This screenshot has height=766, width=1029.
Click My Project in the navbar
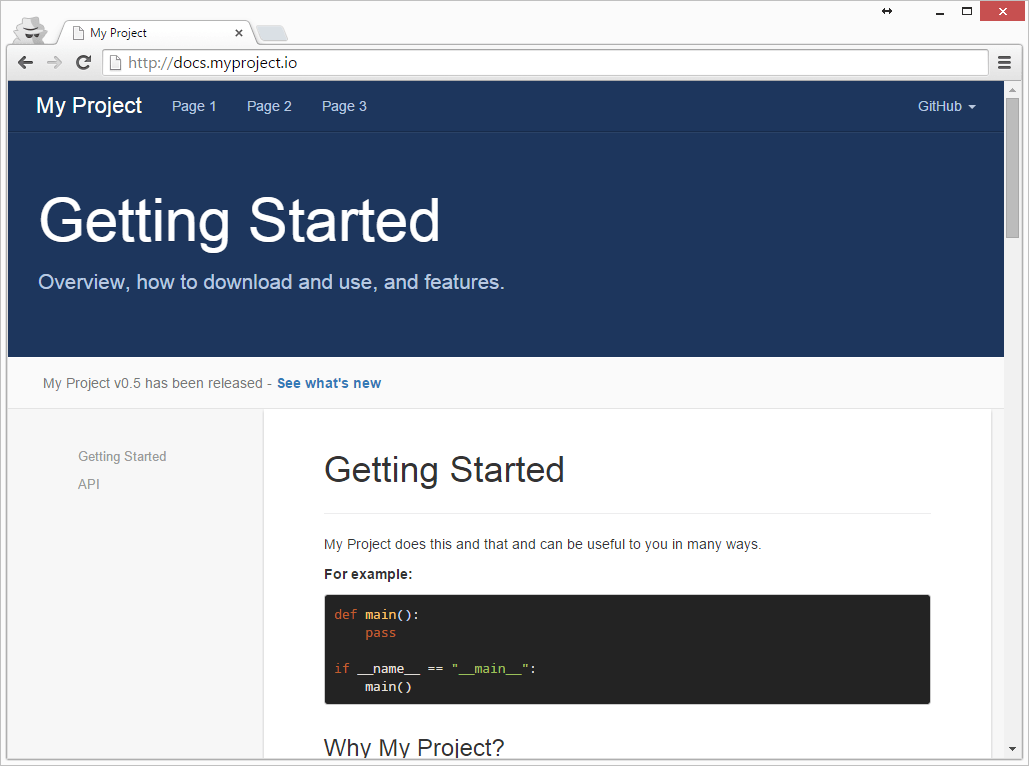(88, 106)
